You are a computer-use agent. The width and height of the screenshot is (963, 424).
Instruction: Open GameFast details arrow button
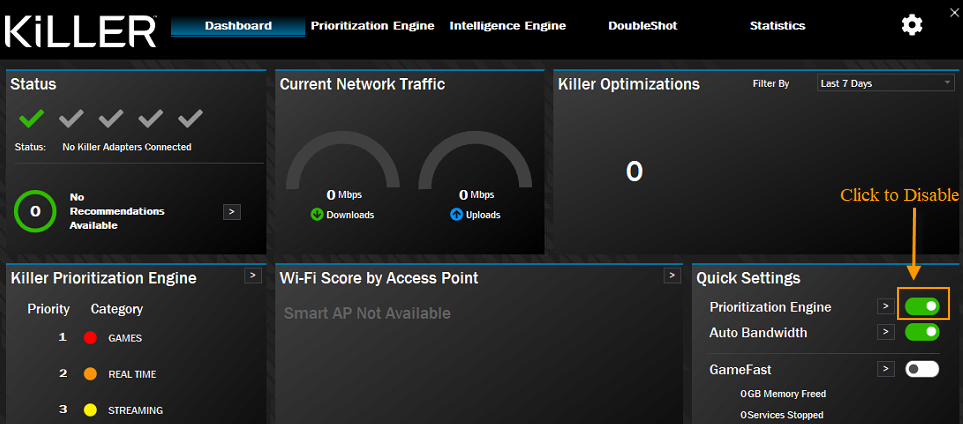click(x=885, y=369)
